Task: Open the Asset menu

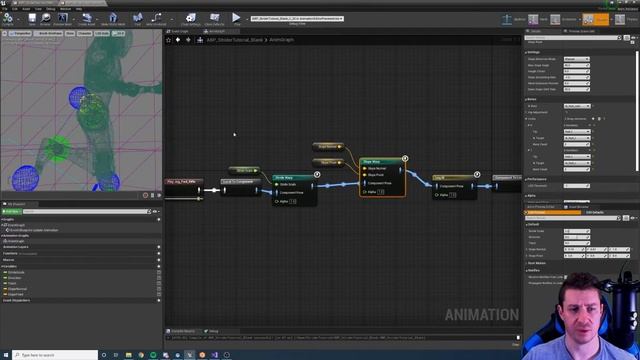Action: point(26,9)
